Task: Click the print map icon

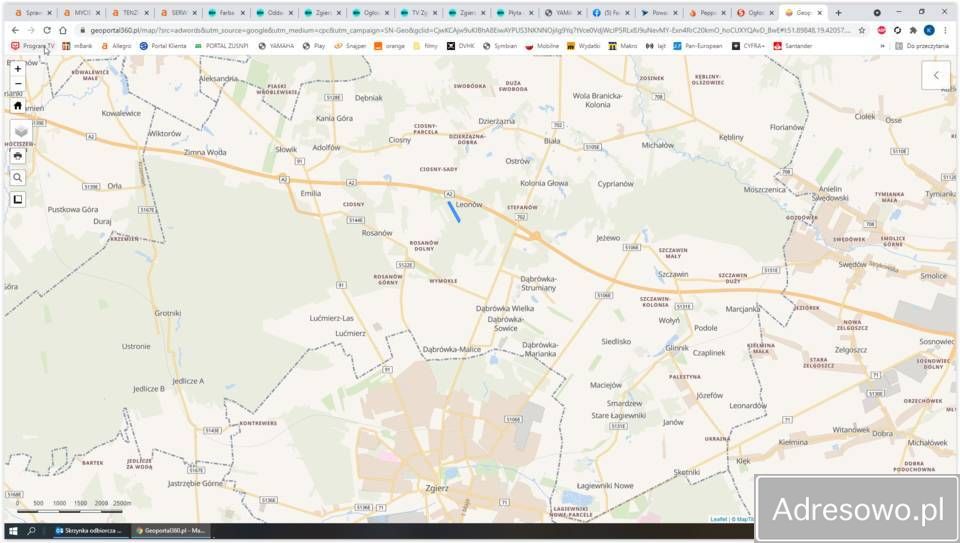Action: [18, 155]
